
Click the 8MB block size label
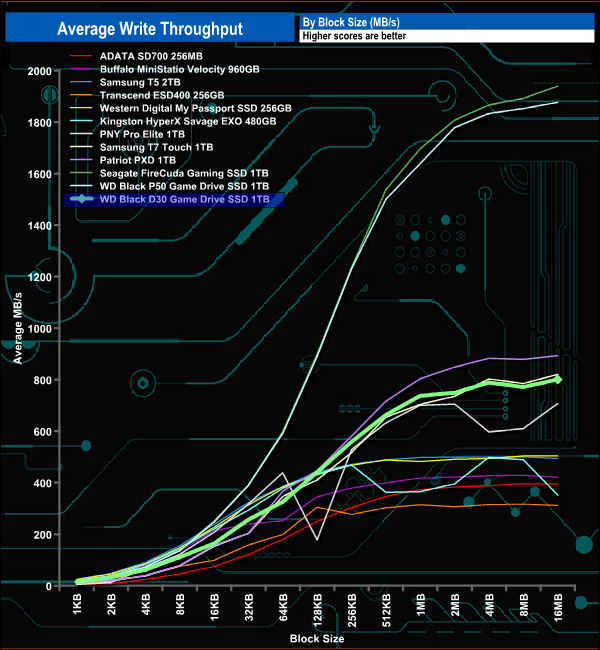pos(524,605)
